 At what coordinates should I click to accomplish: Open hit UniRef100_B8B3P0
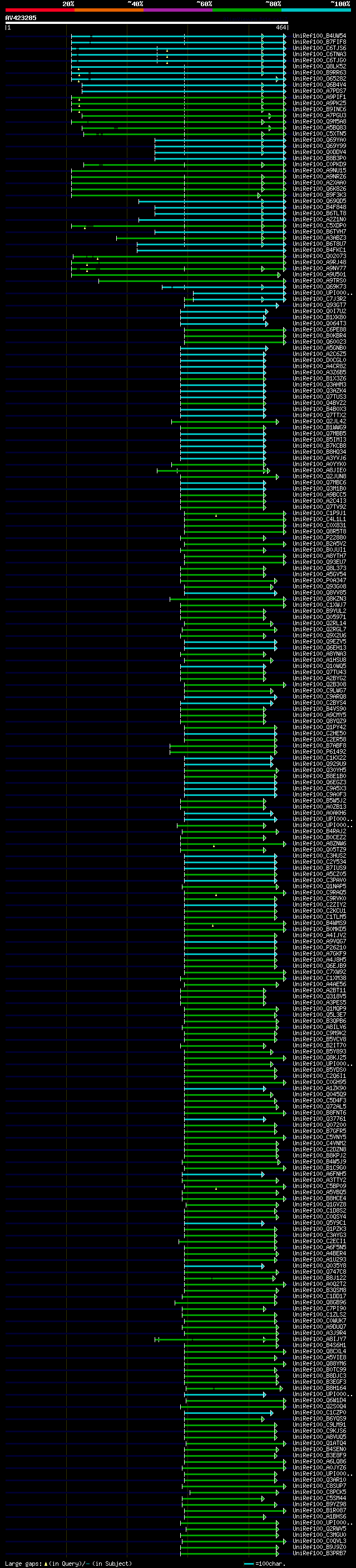tap(319, 159)
